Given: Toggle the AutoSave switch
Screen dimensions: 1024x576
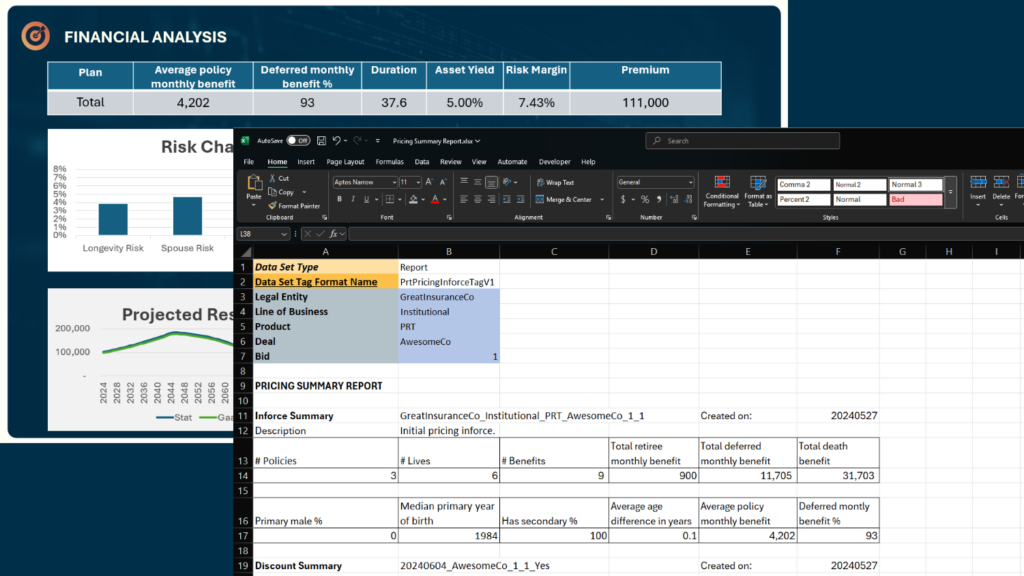Looking at the screenshot, I should (298, 140).
